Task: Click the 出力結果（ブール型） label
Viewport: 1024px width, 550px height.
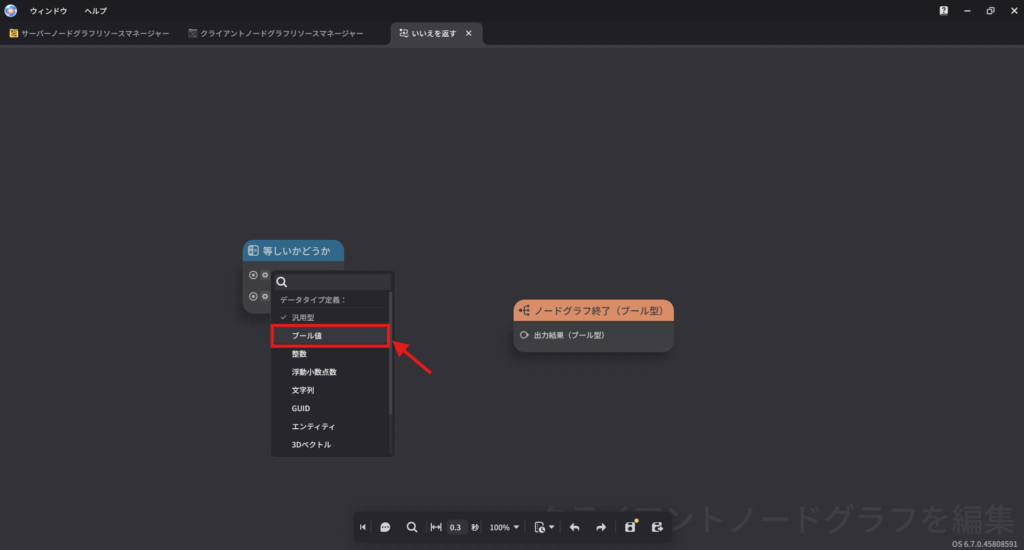Action: pyautogui.click(x=569, y=335)
